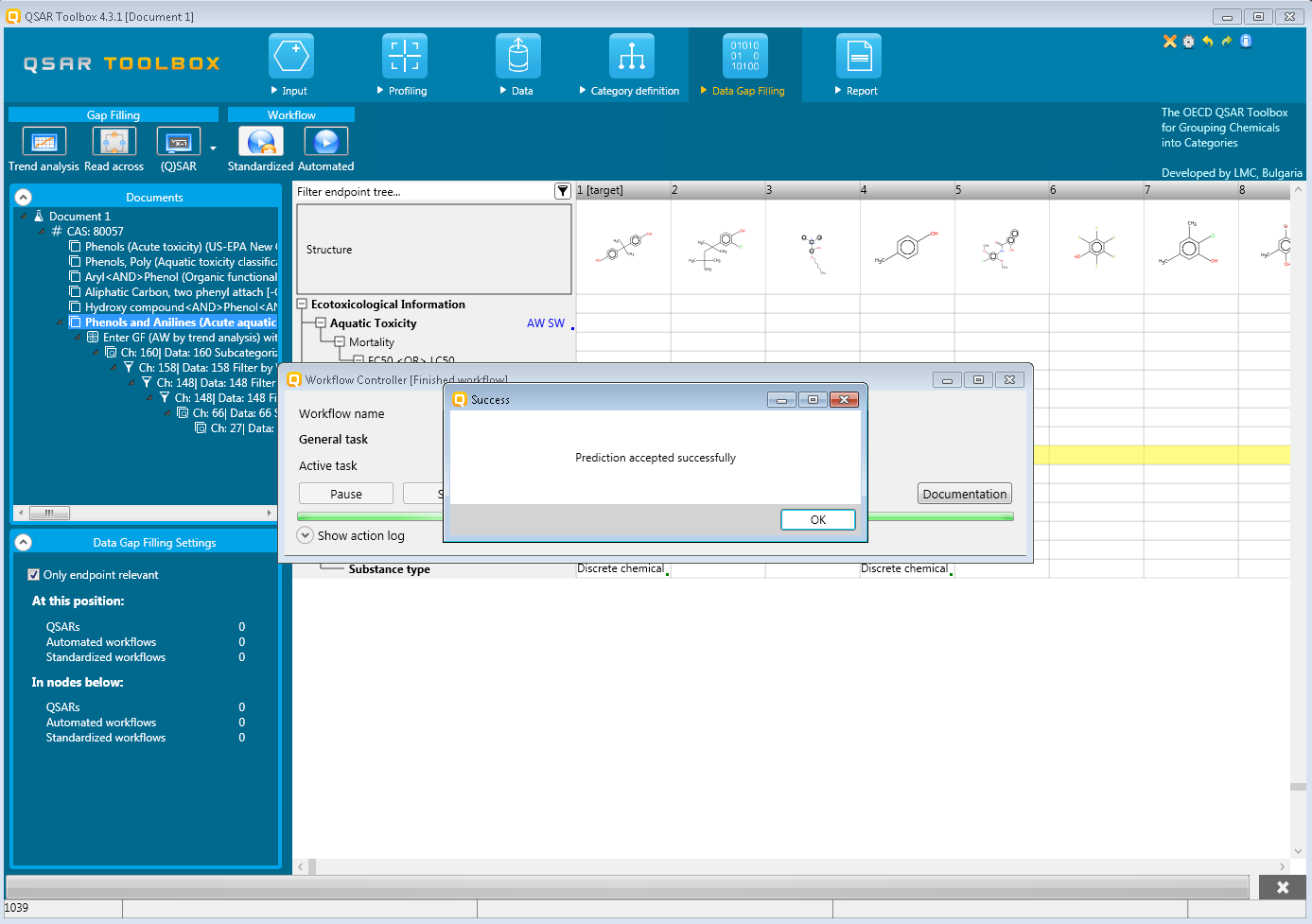Image resolution: width=1312 pixels, height=924 pixels.
Task: Open the blue info/about icon
Action: (1246, 41)
